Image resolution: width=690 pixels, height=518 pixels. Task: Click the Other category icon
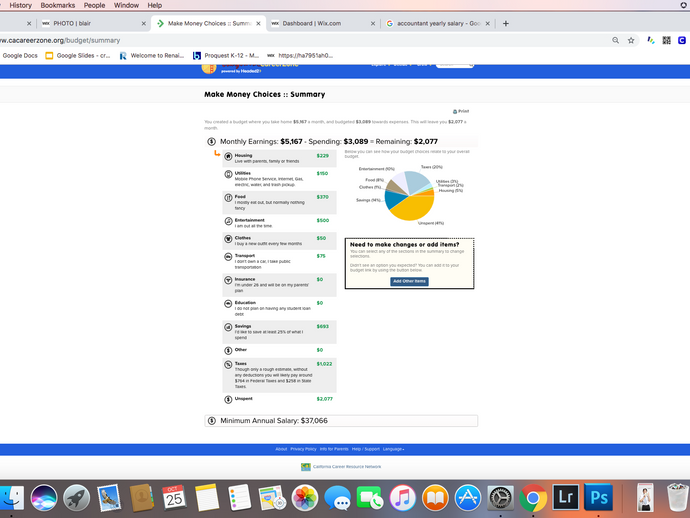point(228,351)
